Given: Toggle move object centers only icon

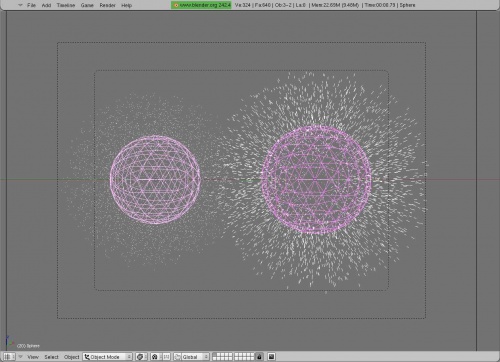Looking at the screenshot, I should point(167,357).
